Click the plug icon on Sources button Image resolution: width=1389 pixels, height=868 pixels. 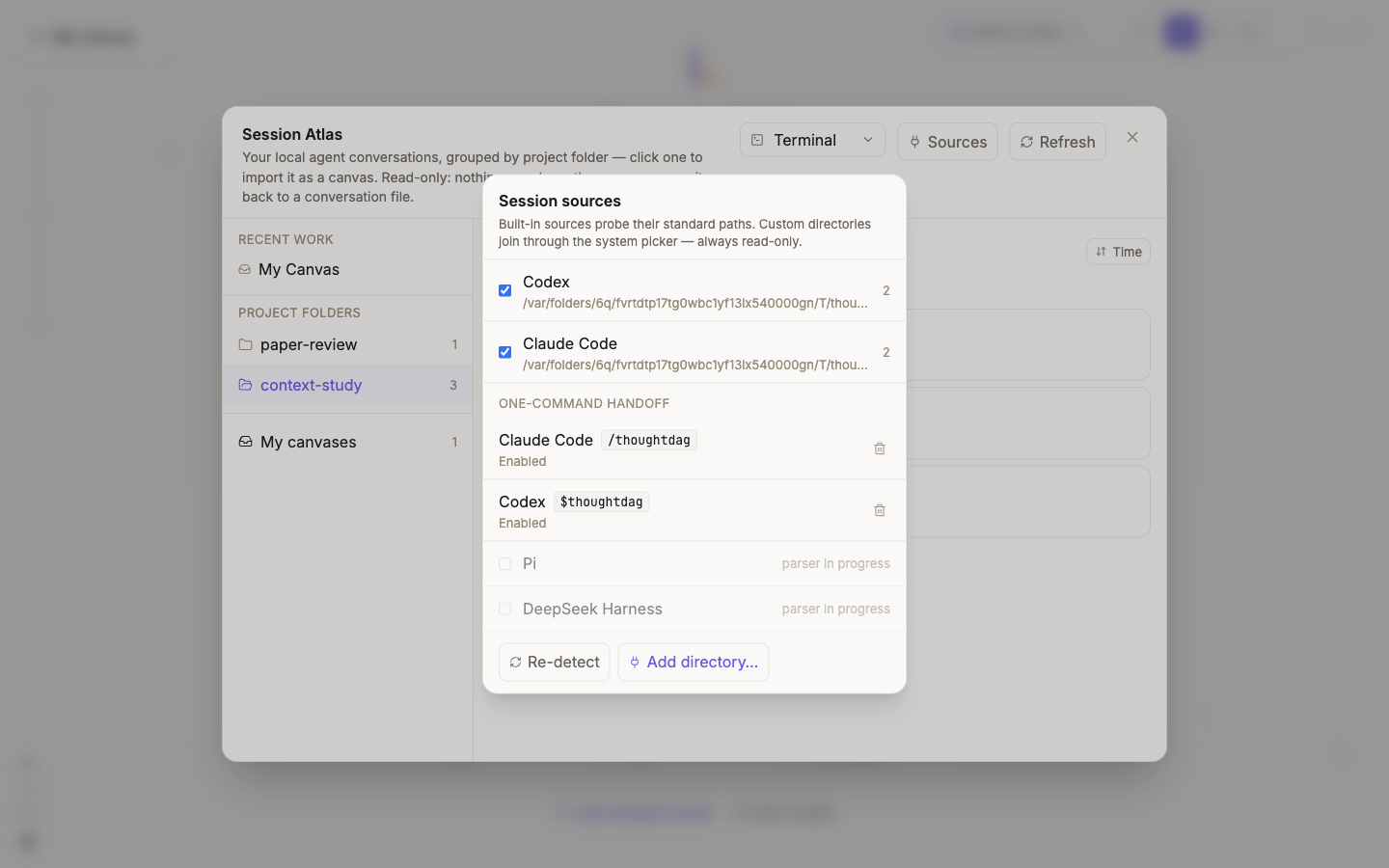click(914, 142)
